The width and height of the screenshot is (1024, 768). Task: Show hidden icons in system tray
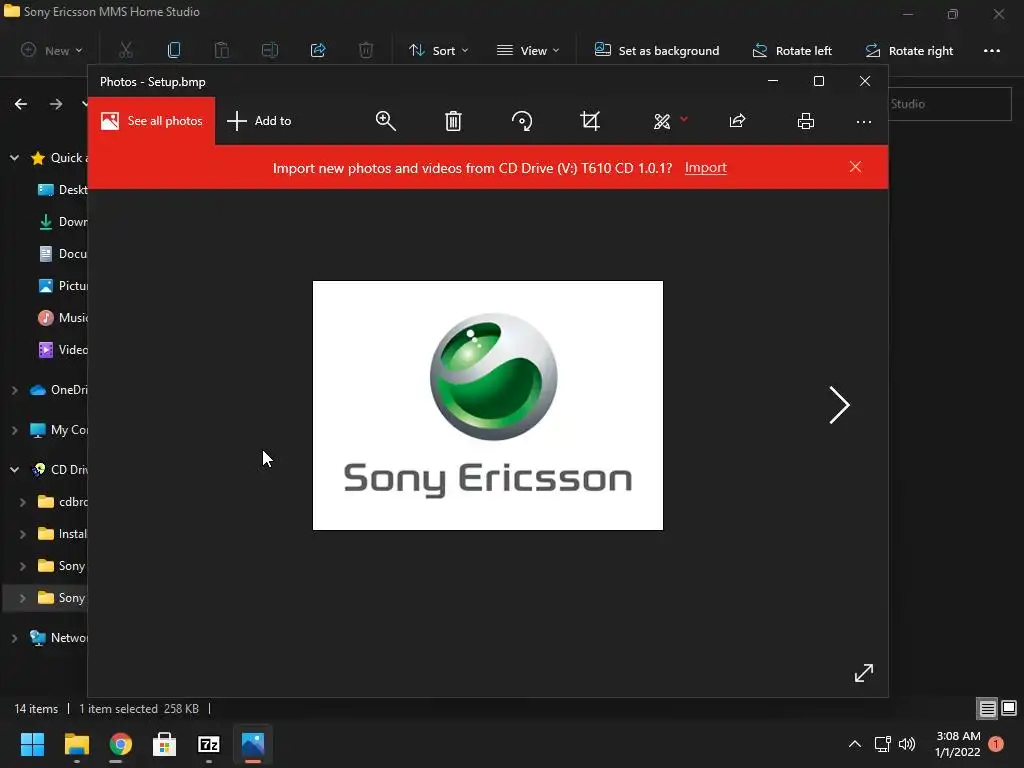click(x=854, y=744)
